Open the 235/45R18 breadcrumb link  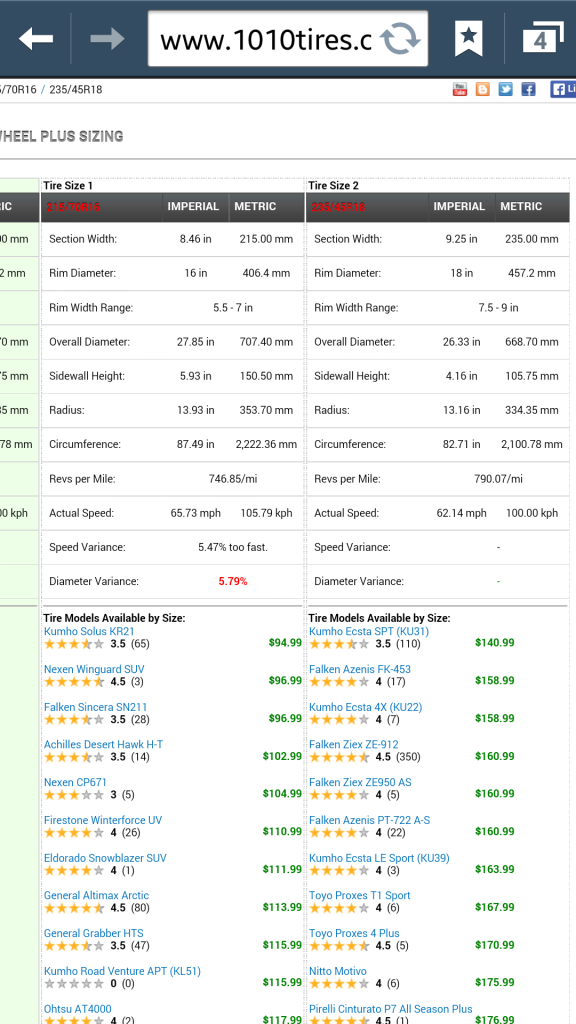coord(76,89)
